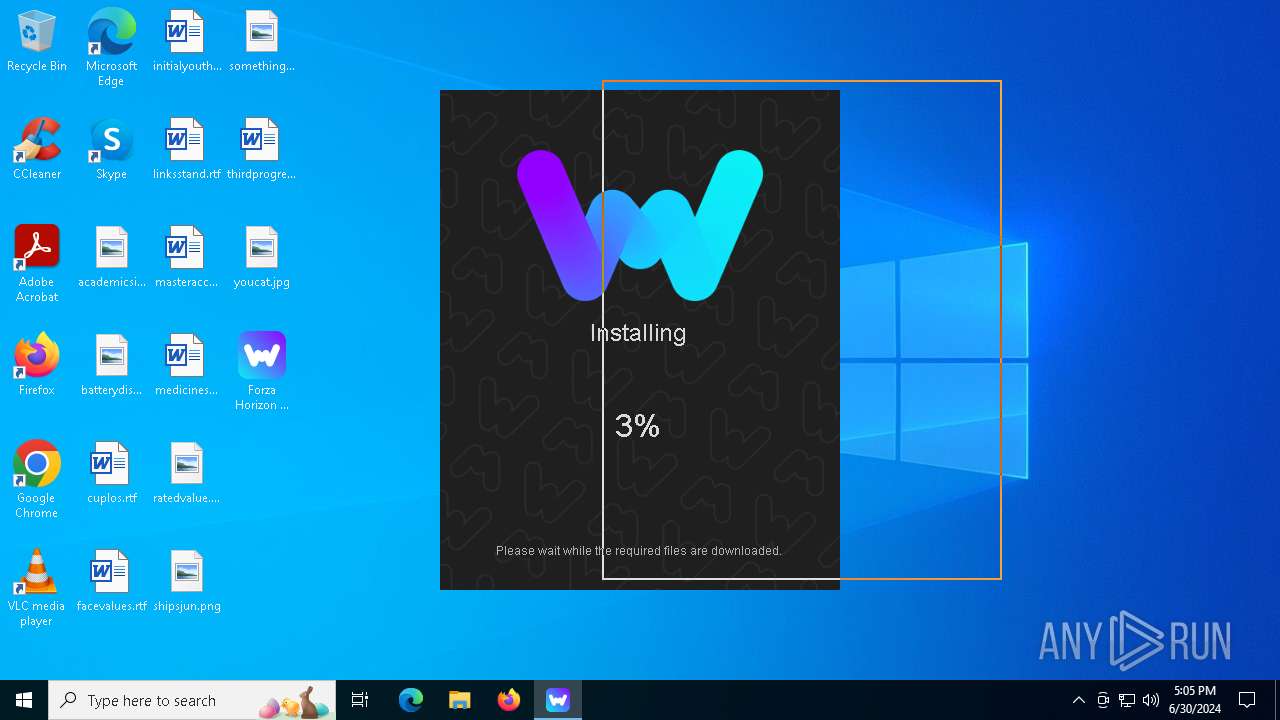The height and width of the screenshot is (720, 1280).
Task: Select the cuplos.rtf file
Action: pyautogui.click(x=112, y=473)
